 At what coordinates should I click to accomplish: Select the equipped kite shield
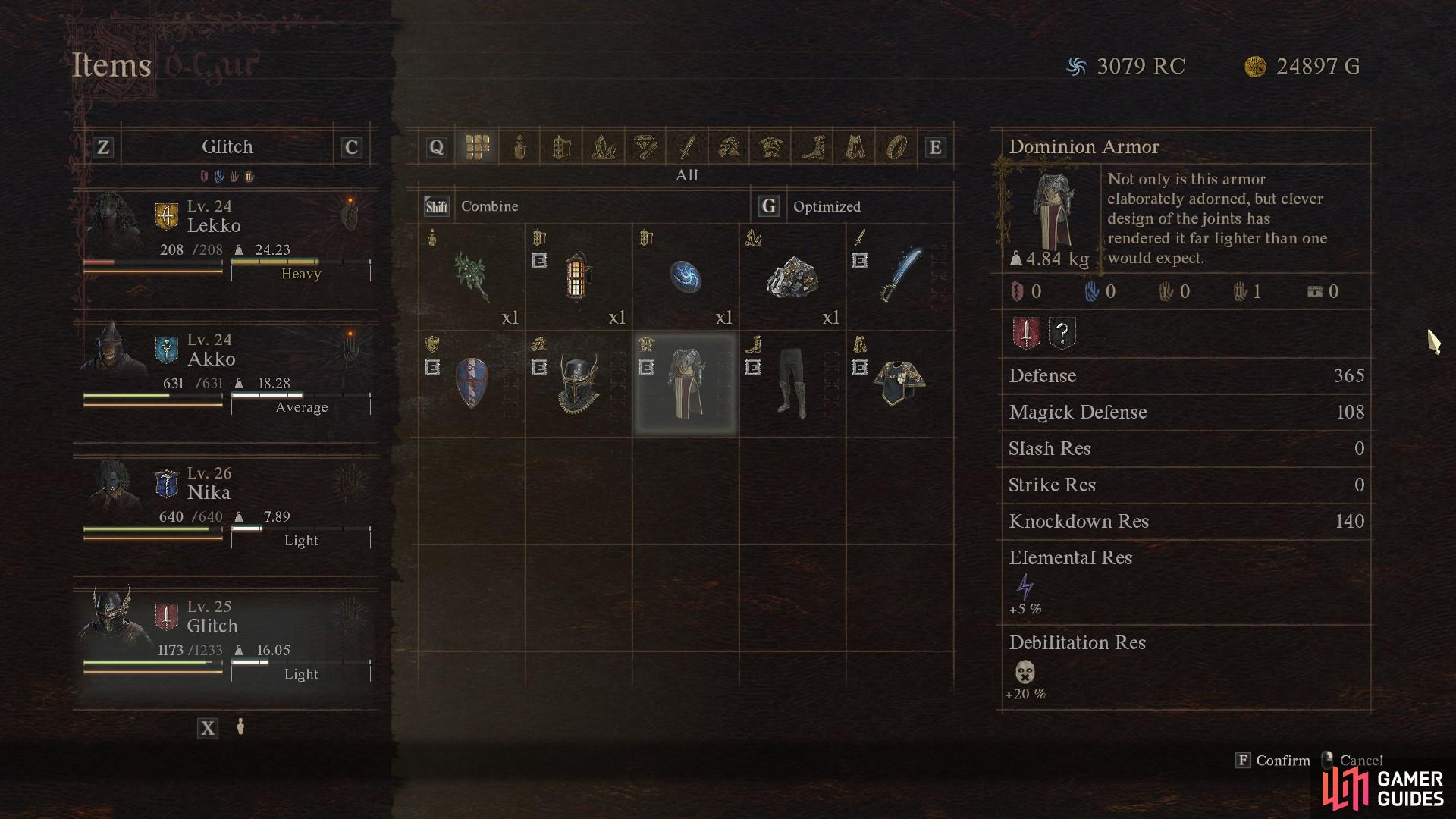(471, 384)
